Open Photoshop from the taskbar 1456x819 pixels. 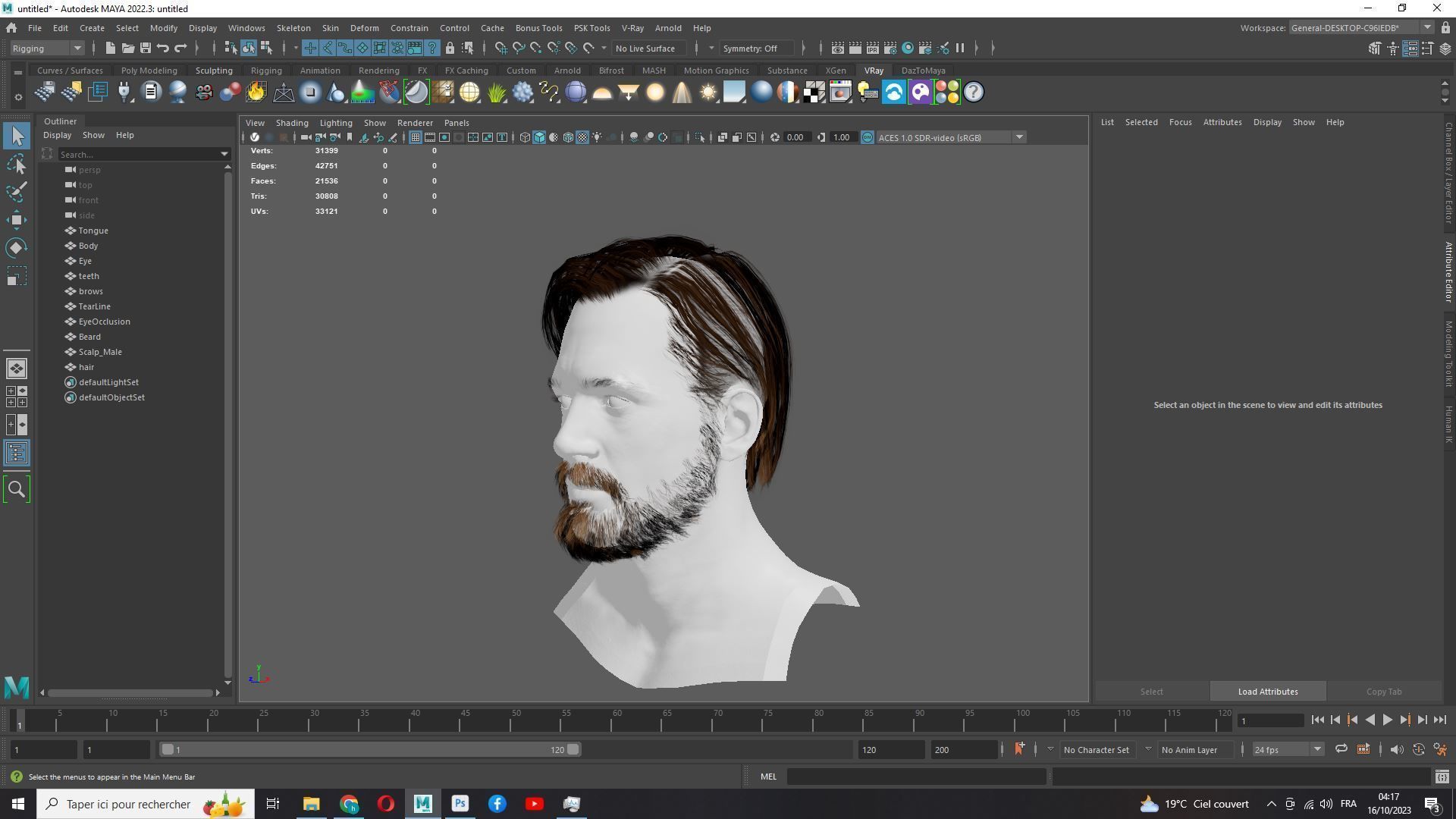460,804
